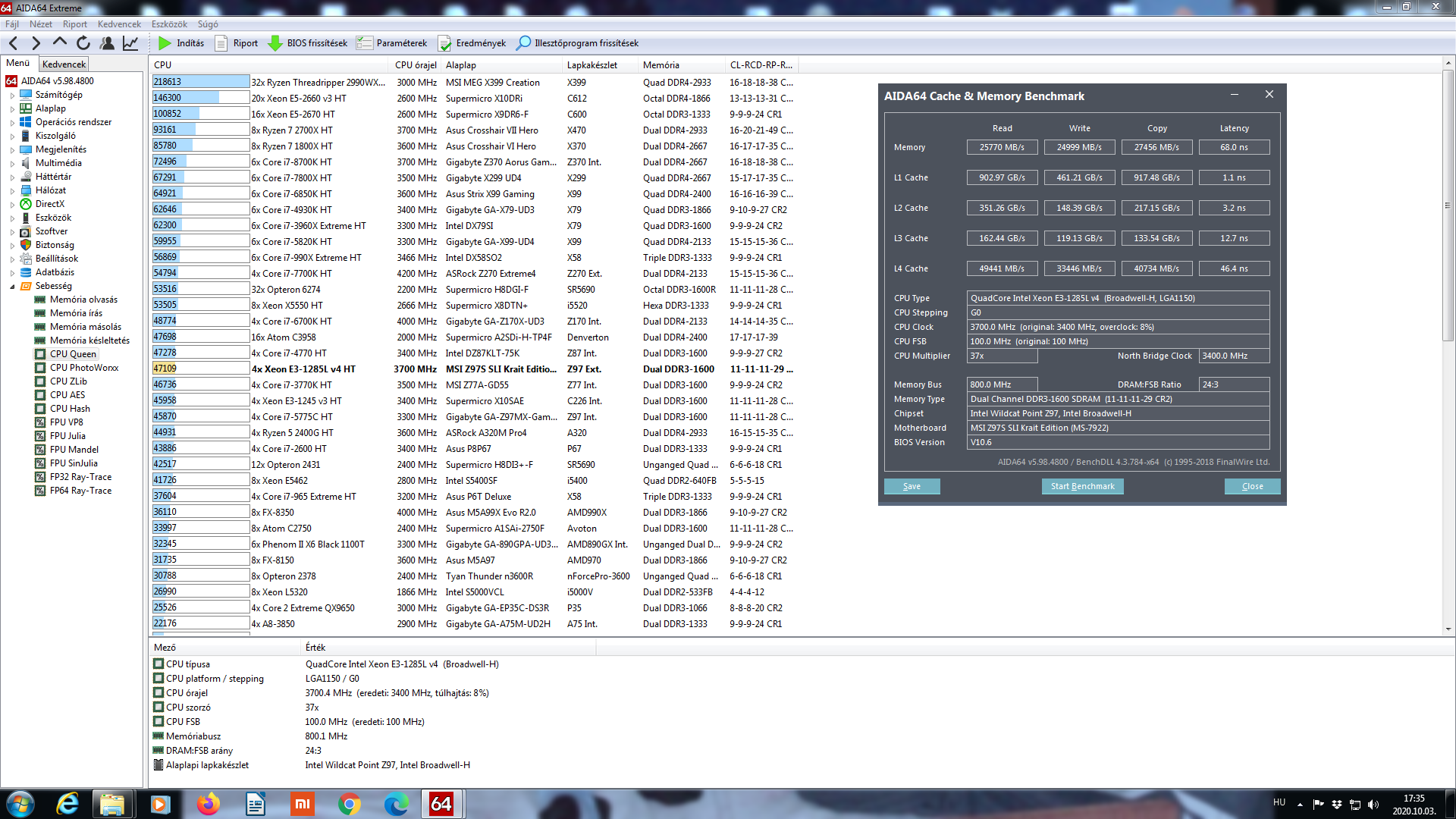Click Save in benchmark dialog
Screen dimensions: 1456x819
click(912, 487)
